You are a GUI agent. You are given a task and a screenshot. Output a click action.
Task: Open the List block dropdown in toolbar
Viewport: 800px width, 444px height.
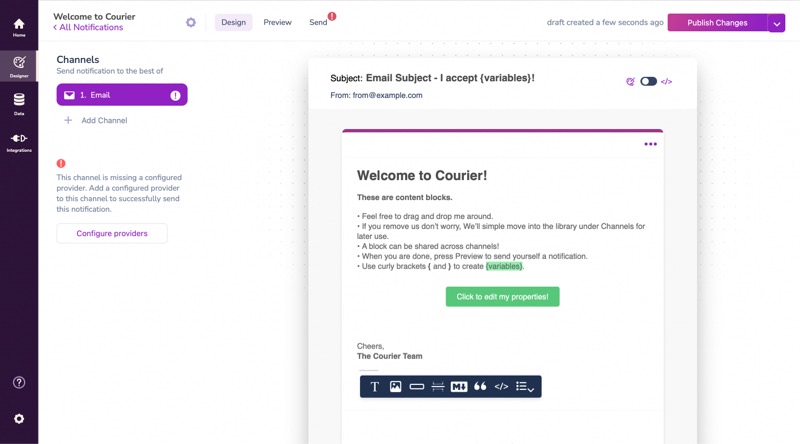(524, 387)
